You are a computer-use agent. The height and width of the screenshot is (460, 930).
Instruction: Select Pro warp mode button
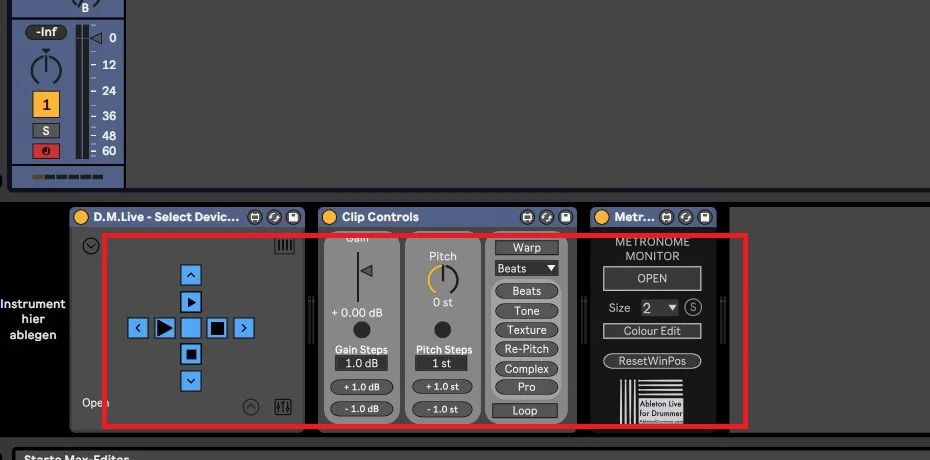[x=527, y=387]
